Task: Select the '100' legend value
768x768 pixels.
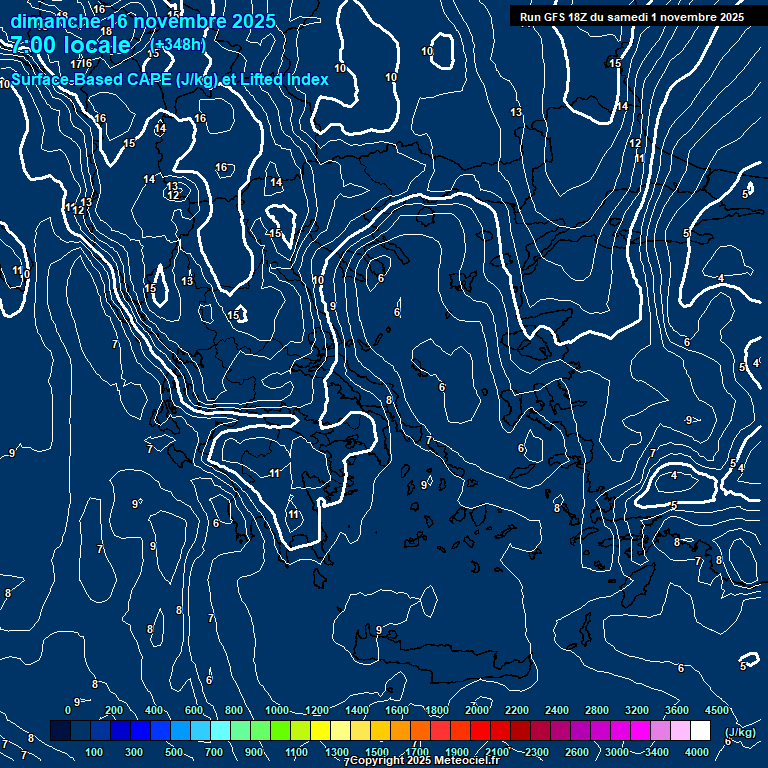Action: [x=94, y=752]
